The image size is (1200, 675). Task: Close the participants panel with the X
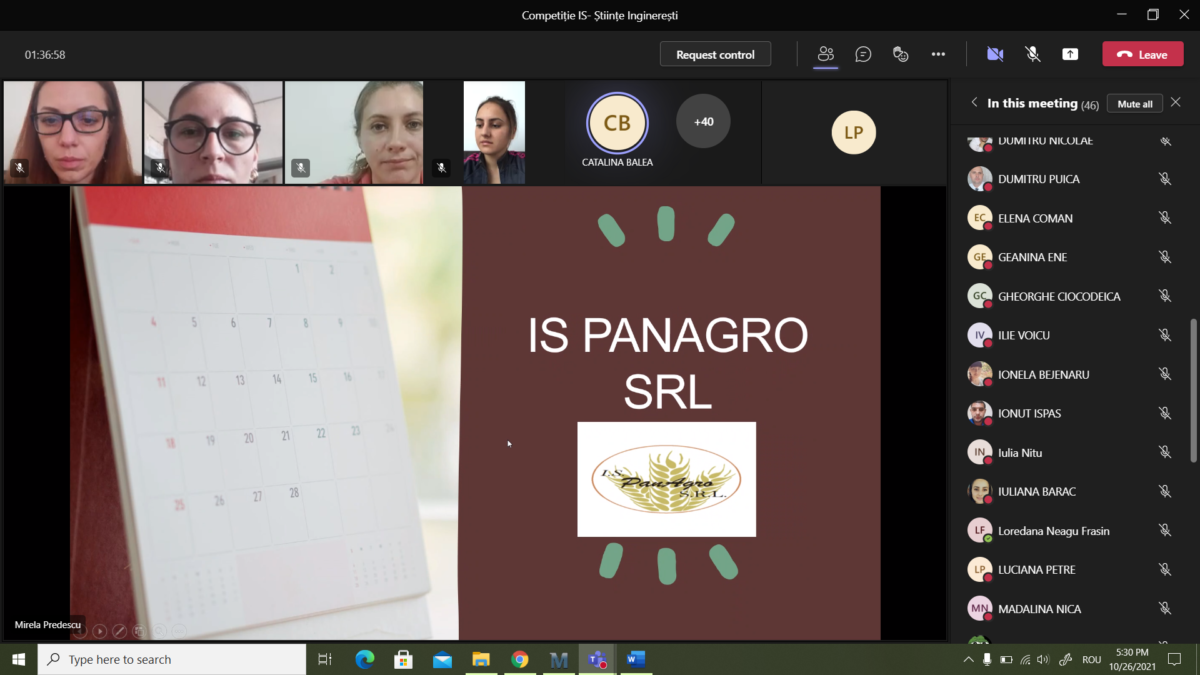1176,103
